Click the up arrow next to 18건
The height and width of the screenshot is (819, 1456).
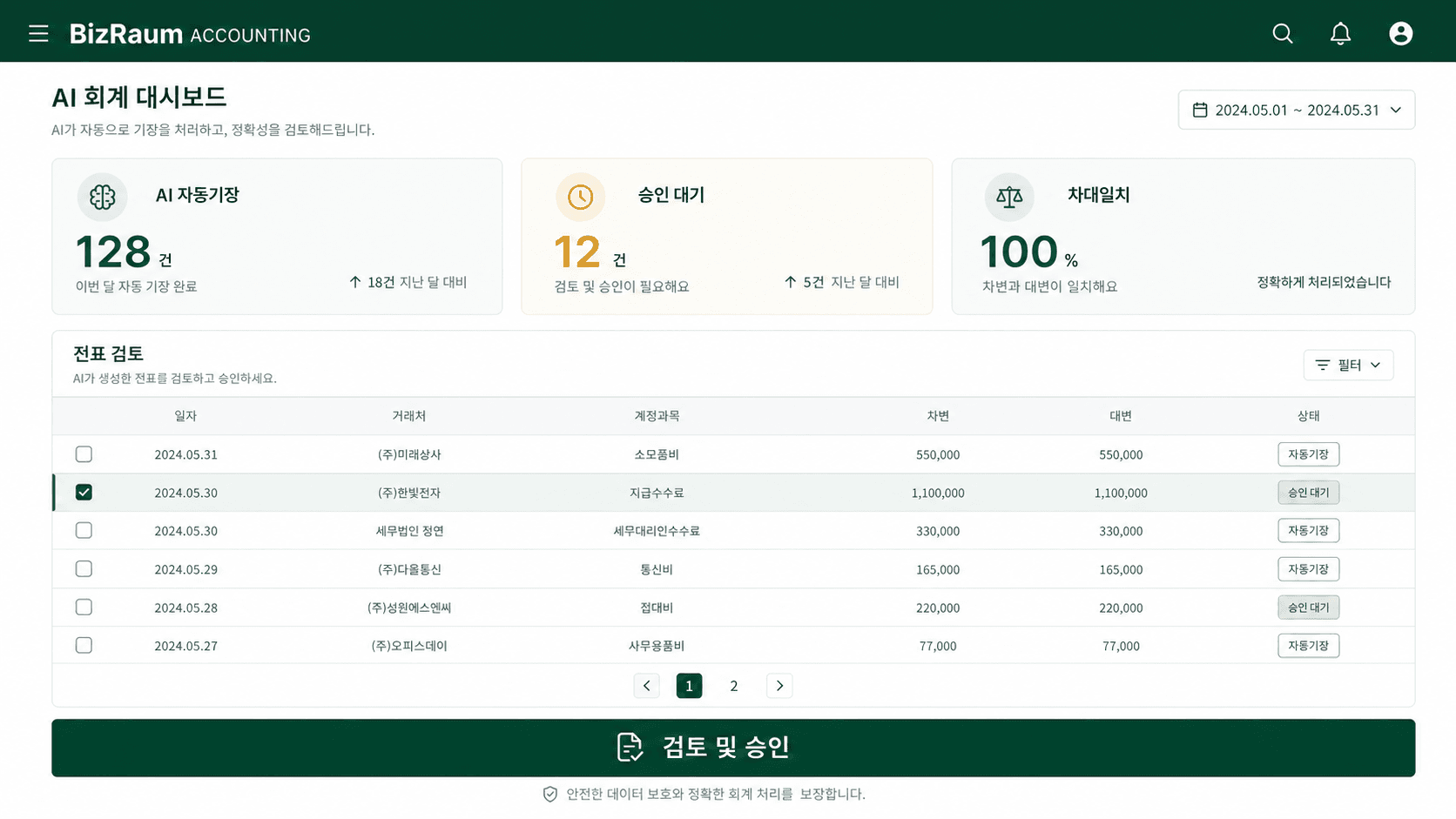pos(354,282)
